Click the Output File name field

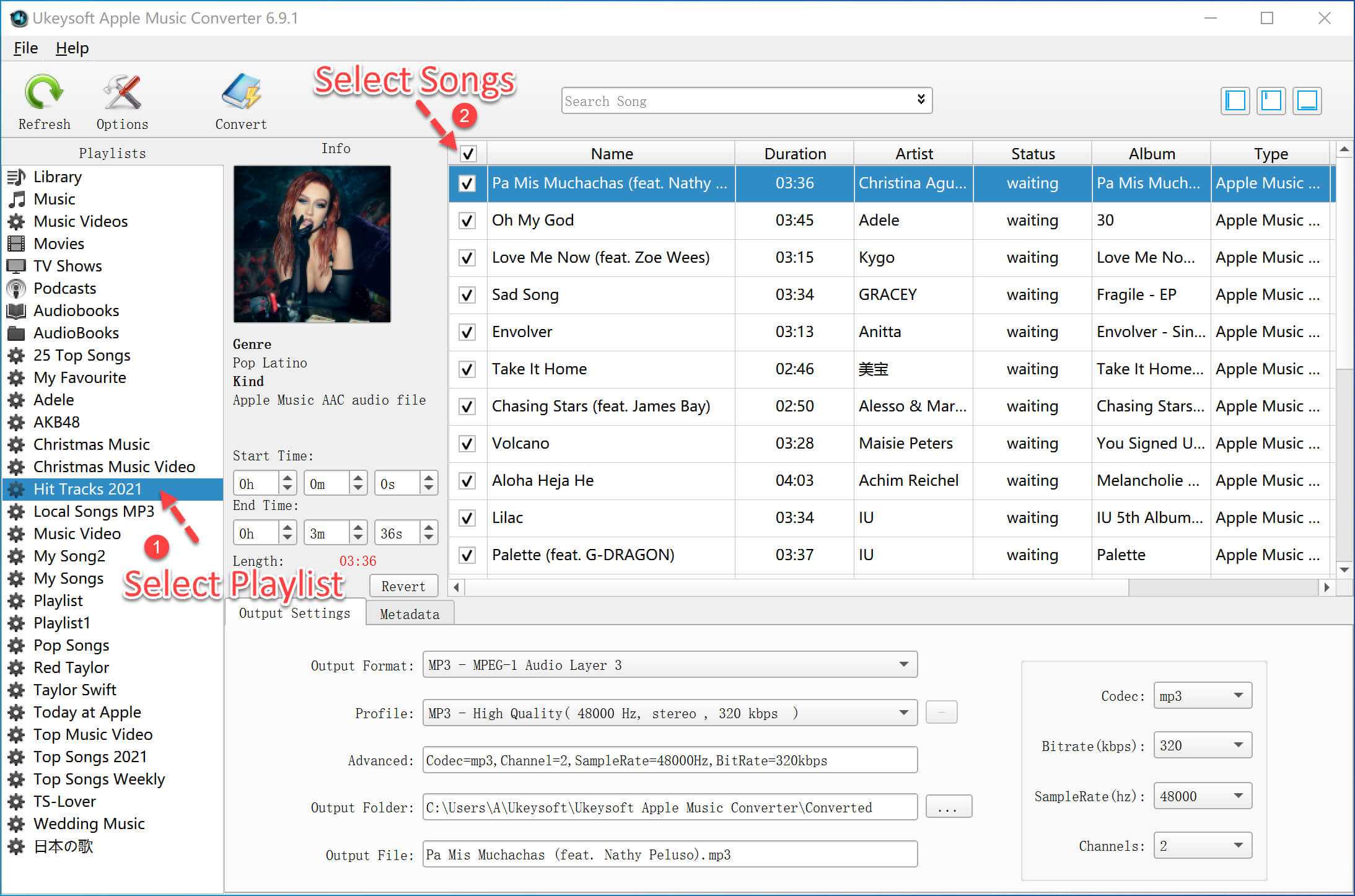tap(670, 854)
